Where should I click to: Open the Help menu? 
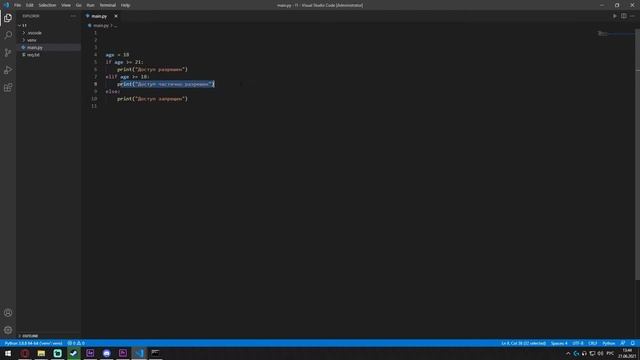pos(125,5)
